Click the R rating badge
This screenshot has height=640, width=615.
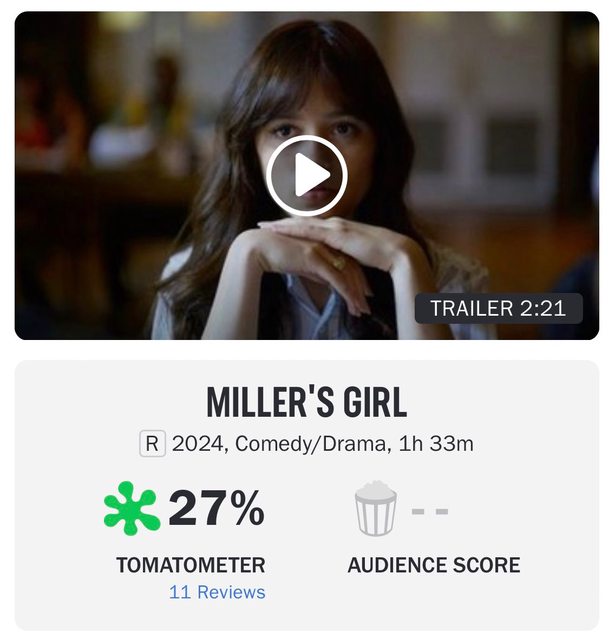[152, 444]
